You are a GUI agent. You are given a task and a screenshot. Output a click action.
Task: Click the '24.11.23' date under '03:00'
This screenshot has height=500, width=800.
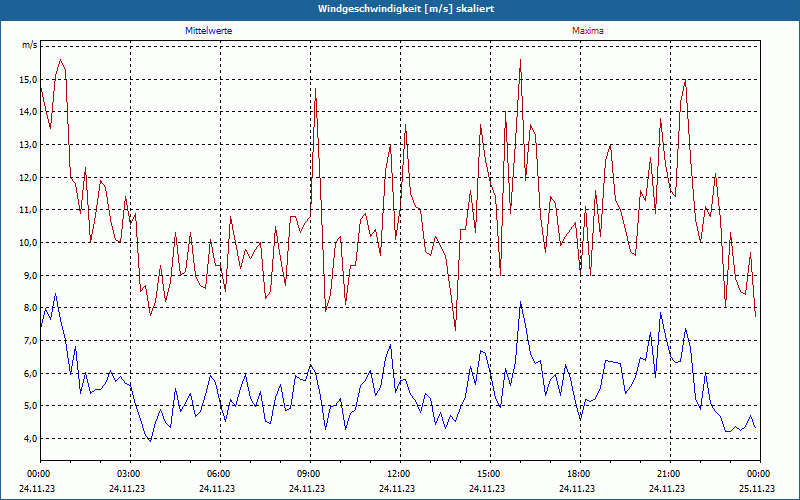click(127, 488)
